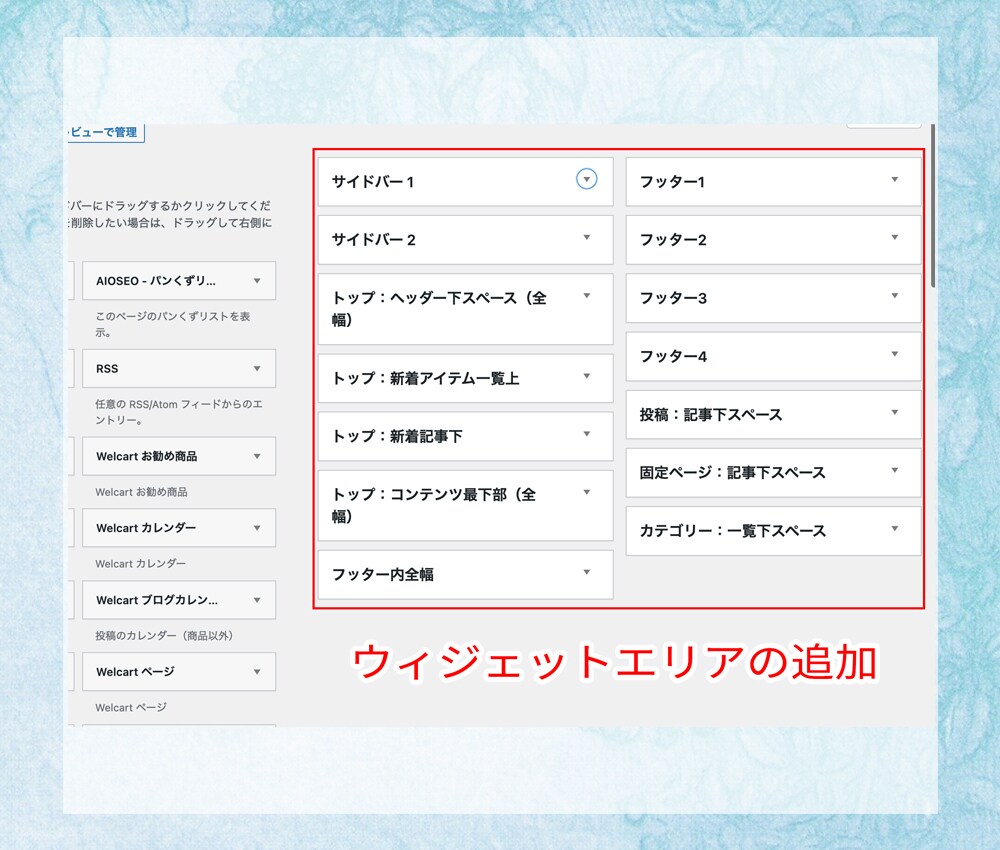1000x850 pixels.
Task: Expand 投稿：記事下スペース area arrow
Action: [x=895, y=413]
